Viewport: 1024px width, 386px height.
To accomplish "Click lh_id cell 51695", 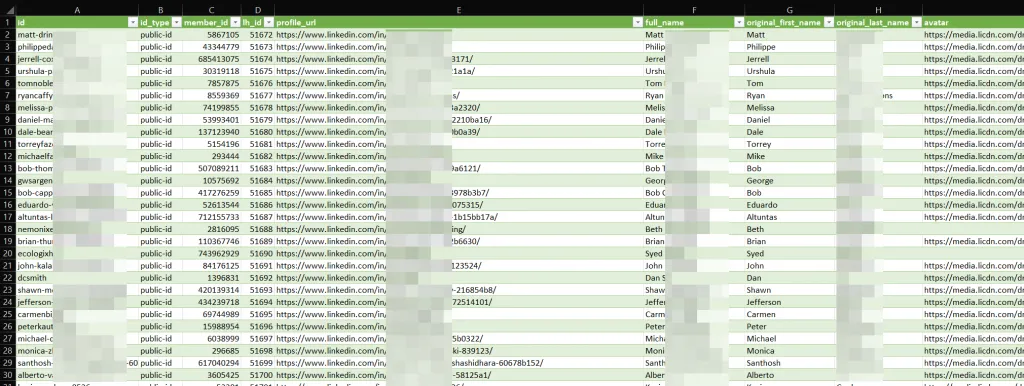I will tap(258, 314).
